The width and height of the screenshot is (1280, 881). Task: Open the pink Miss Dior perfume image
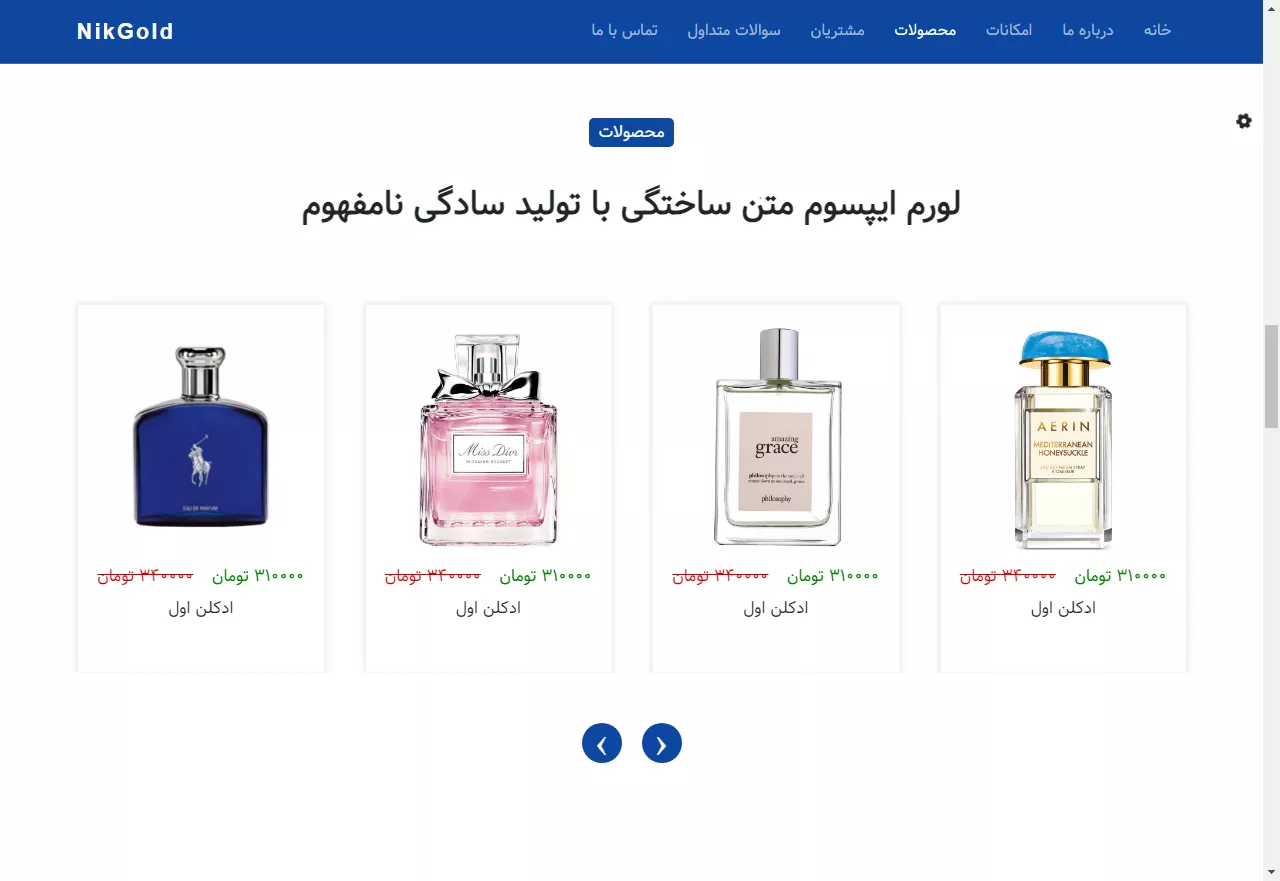(x=488, y=438)
